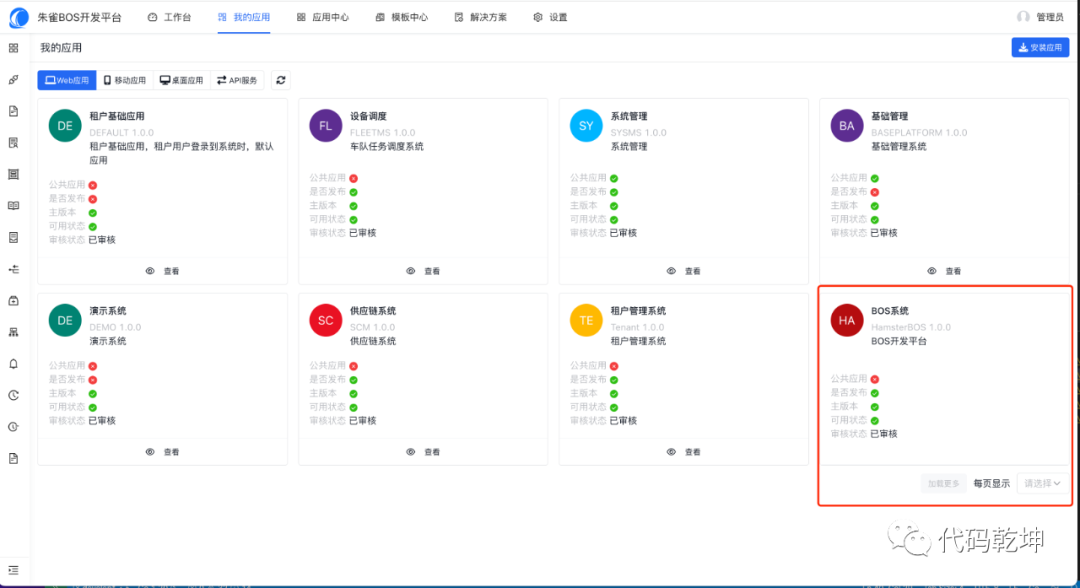Viewport: 1080px width, 588px height.
Task: Open the 请选择 page-size dropdown
Action: click(x=1042, y=483)
